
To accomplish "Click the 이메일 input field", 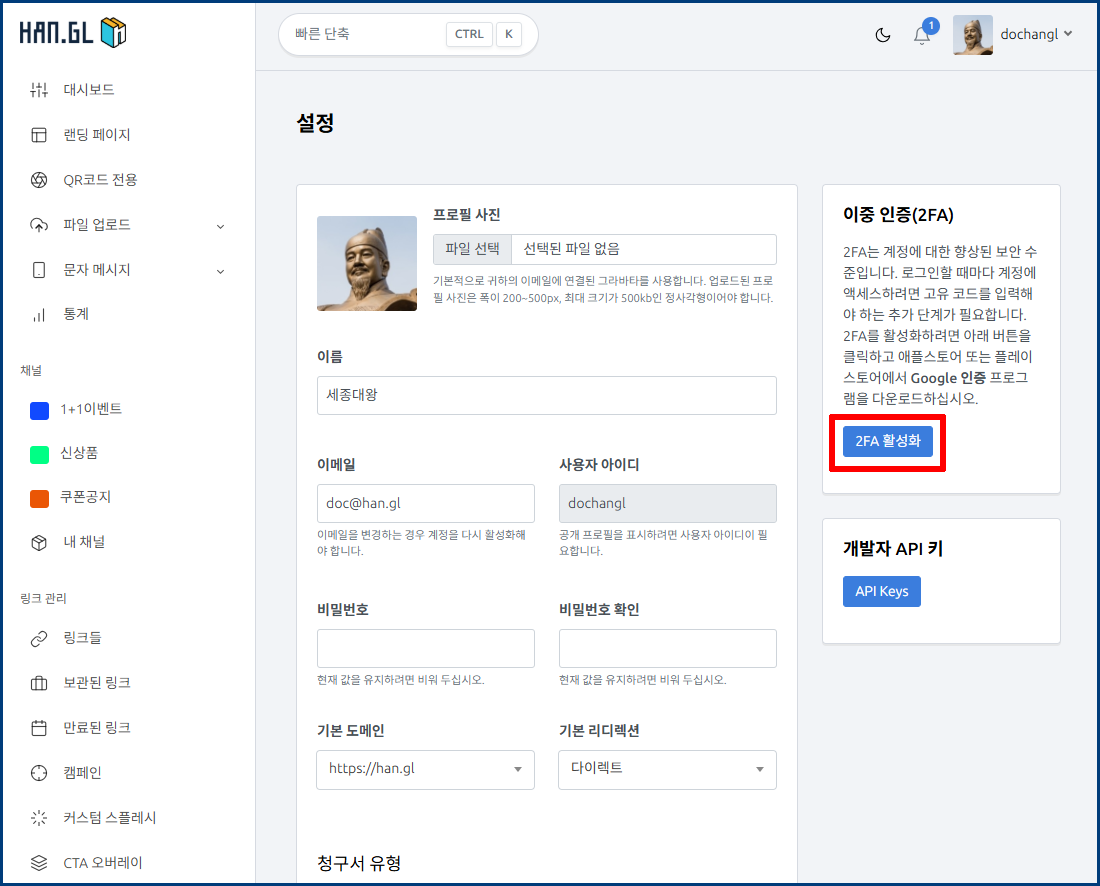I will 425,503.
